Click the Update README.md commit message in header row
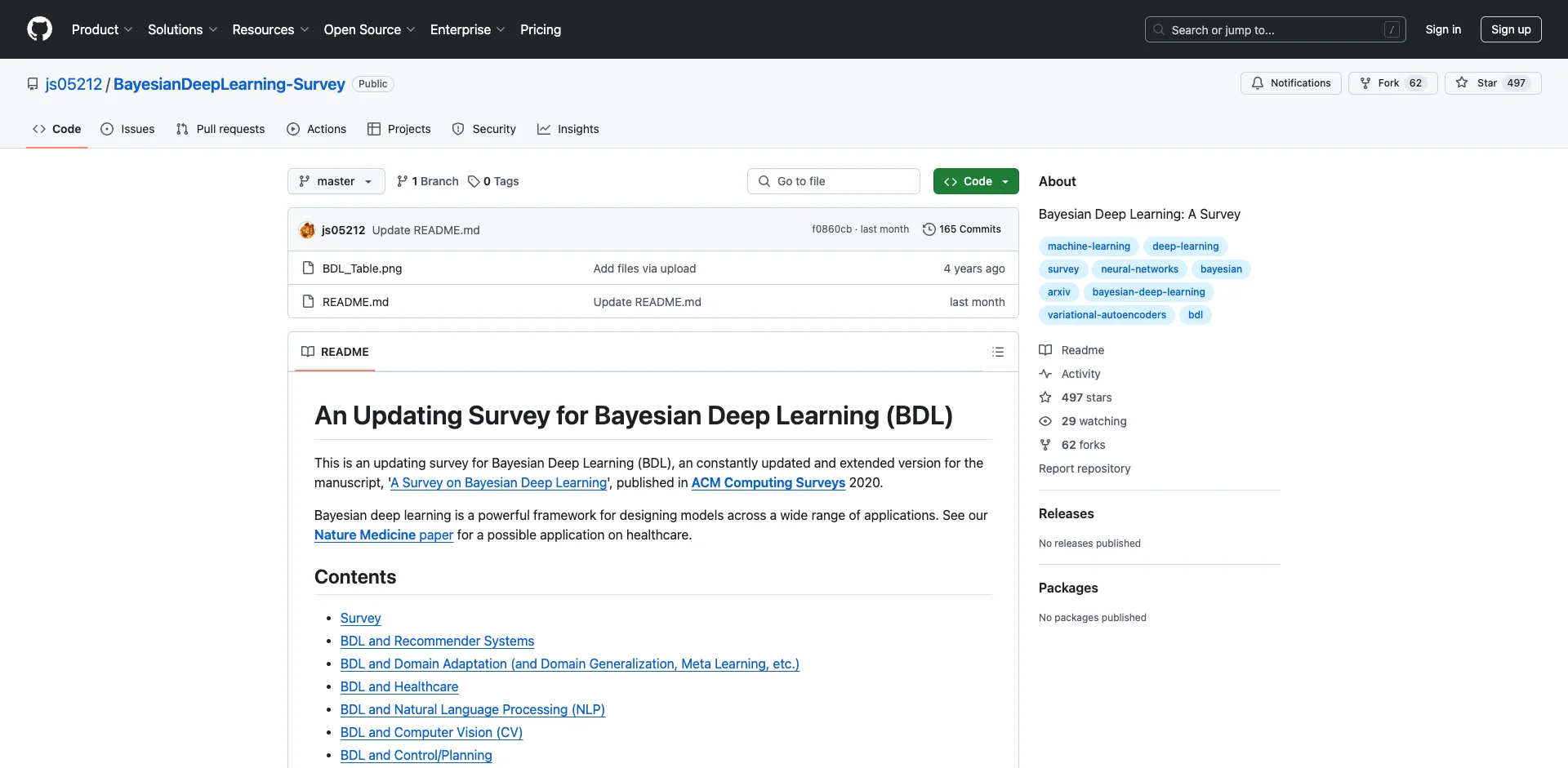Image resolution: width=1568 pixels, height=768 pixels. click(425, 230)
